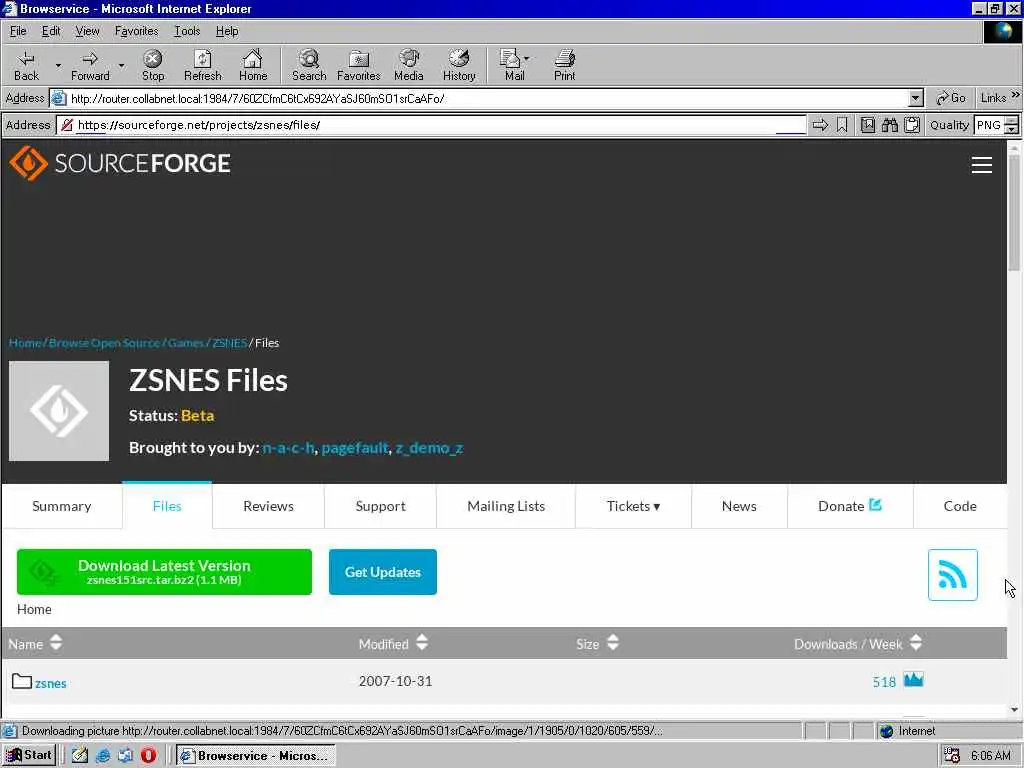The image size is (1024, 768).
Task: Open the History toolbar icon
Action: click(459, 65)
